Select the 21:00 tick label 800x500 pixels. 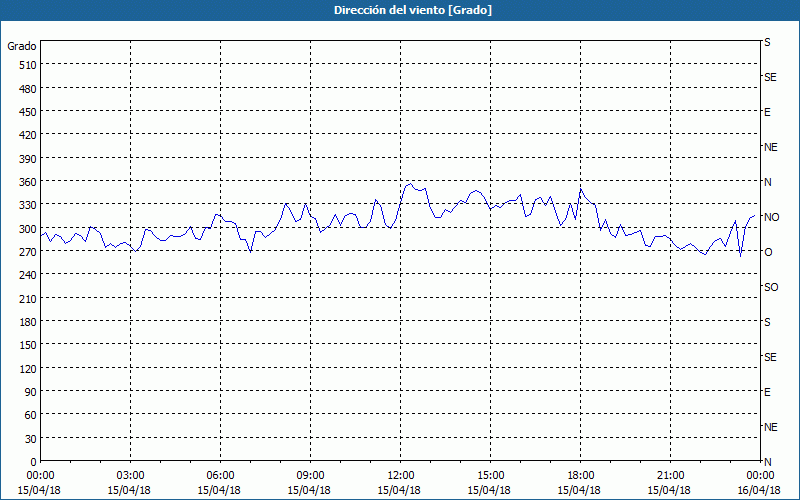(x=670, y=476)
